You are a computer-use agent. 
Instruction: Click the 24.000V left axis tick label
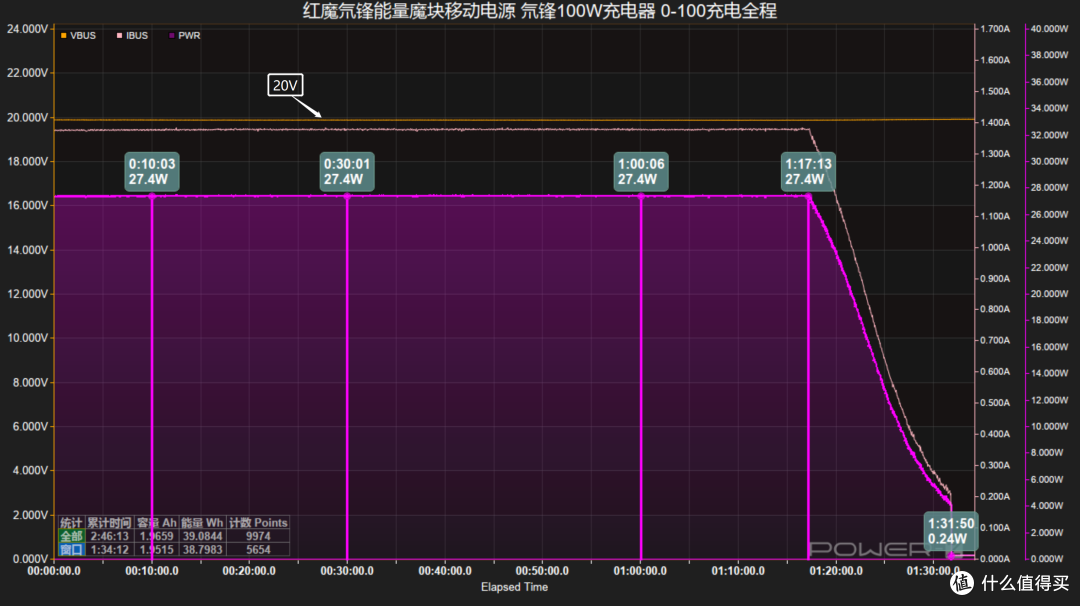click(28, 29)
